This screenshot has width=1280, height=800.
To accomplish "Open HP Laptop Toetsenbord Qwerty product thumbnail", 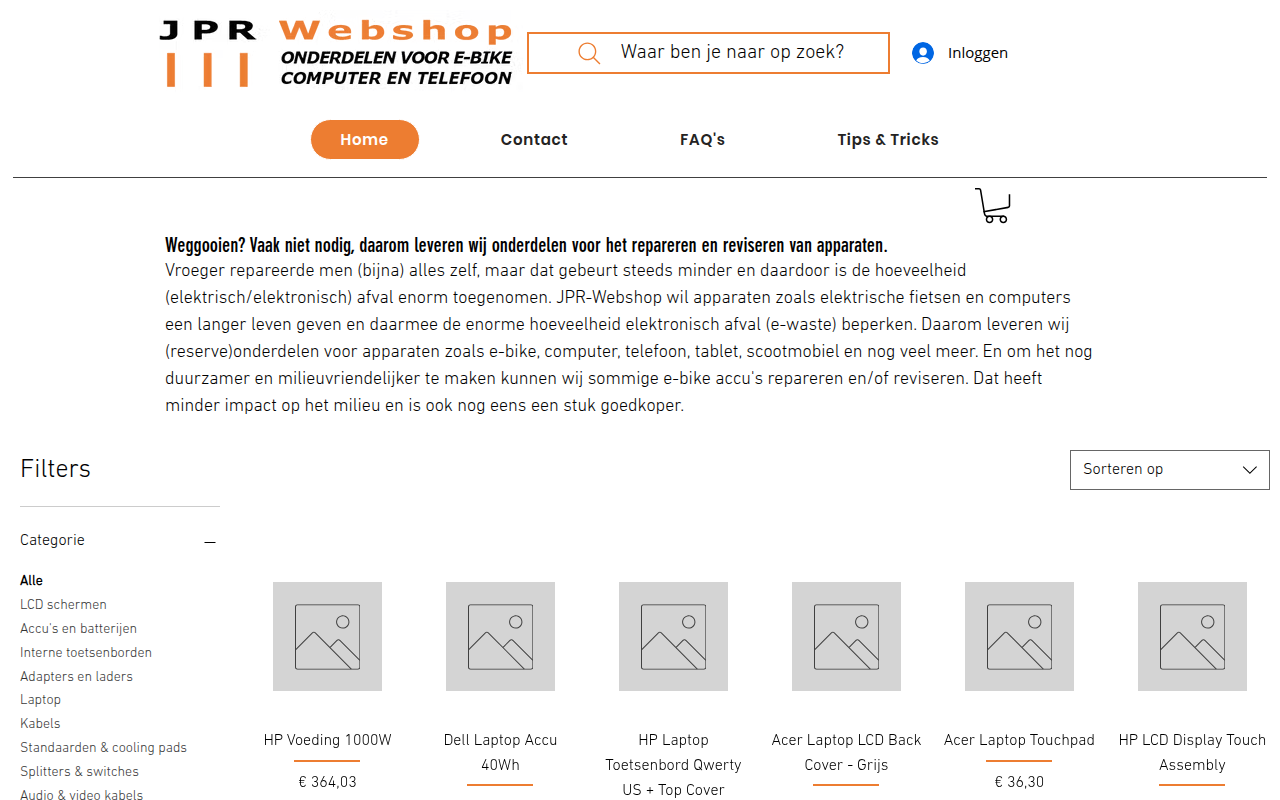I will 673,636.
